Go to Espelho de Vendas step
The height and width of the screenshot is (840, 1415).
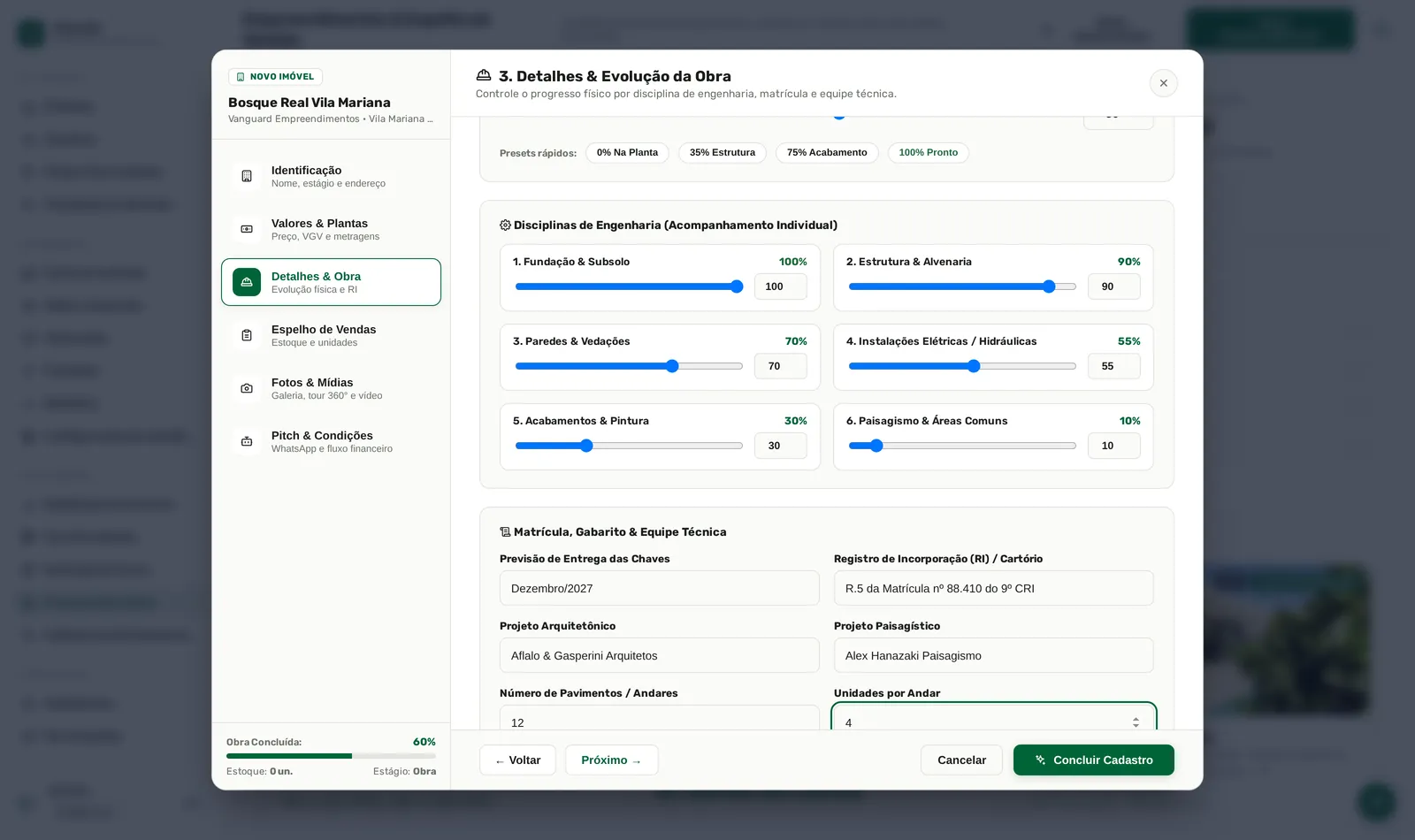tap(331, 335)
